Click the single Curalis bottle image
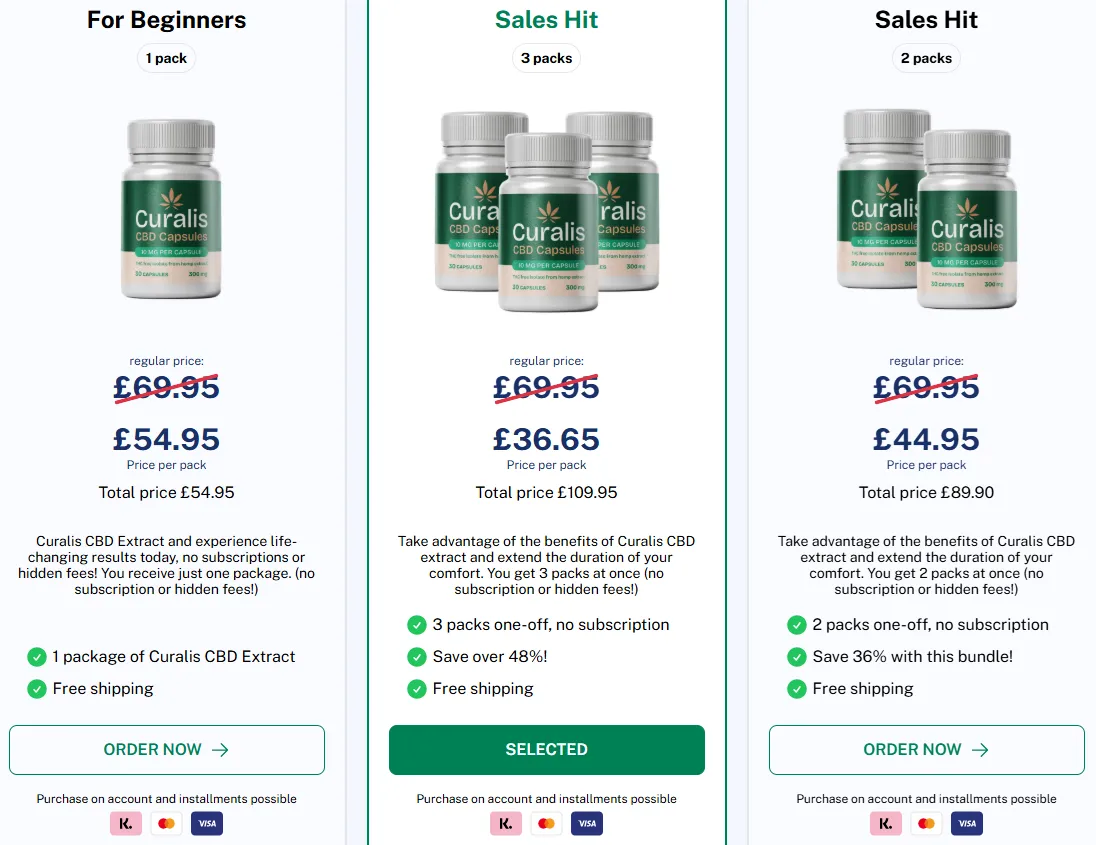1096x845 pixels. pyautogui.click(x=171, y=208)
